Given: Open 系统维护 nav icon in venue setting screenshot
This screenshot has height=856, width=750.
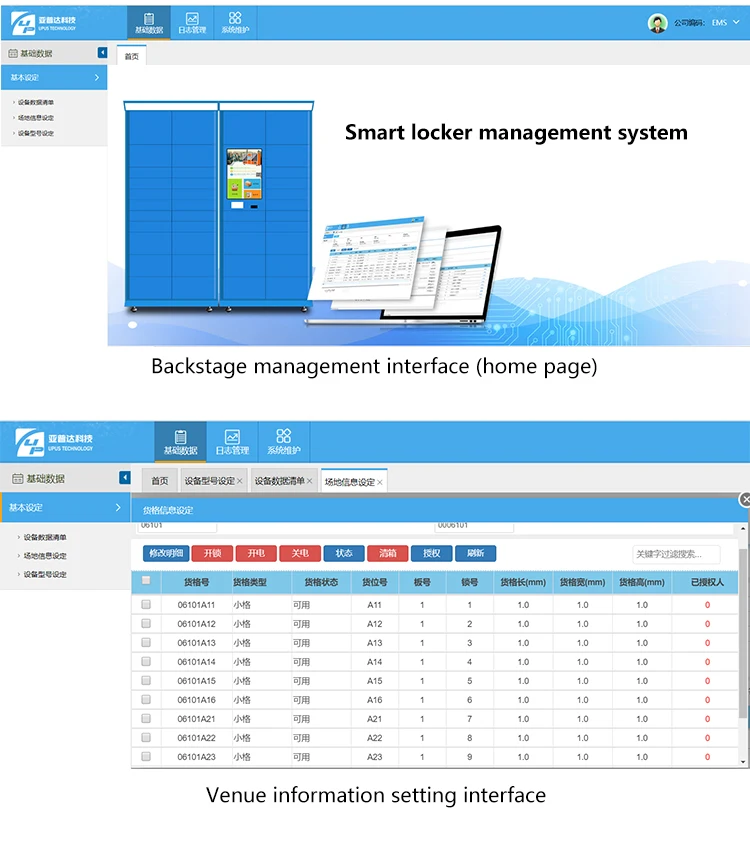Looking at the screenshot, I should click(x=283, y=442).
